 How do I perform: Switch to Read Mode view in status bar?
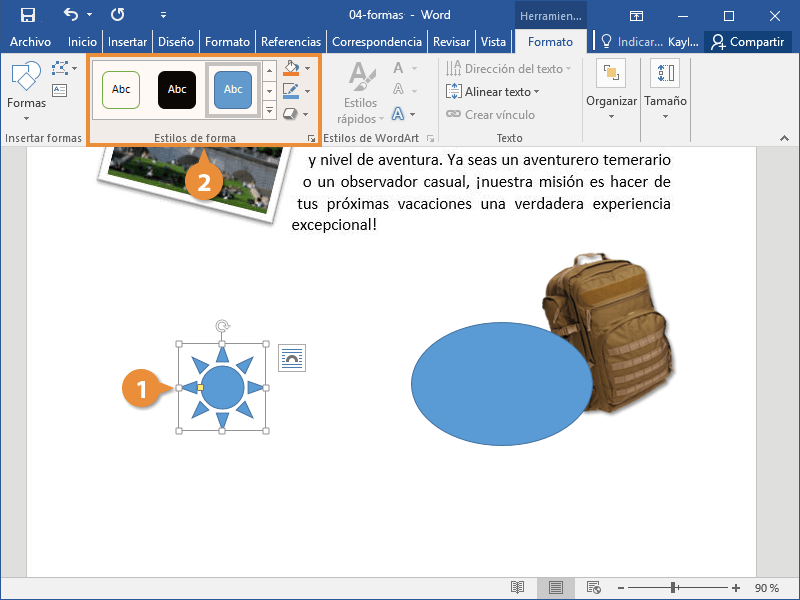tap(517, 588)
